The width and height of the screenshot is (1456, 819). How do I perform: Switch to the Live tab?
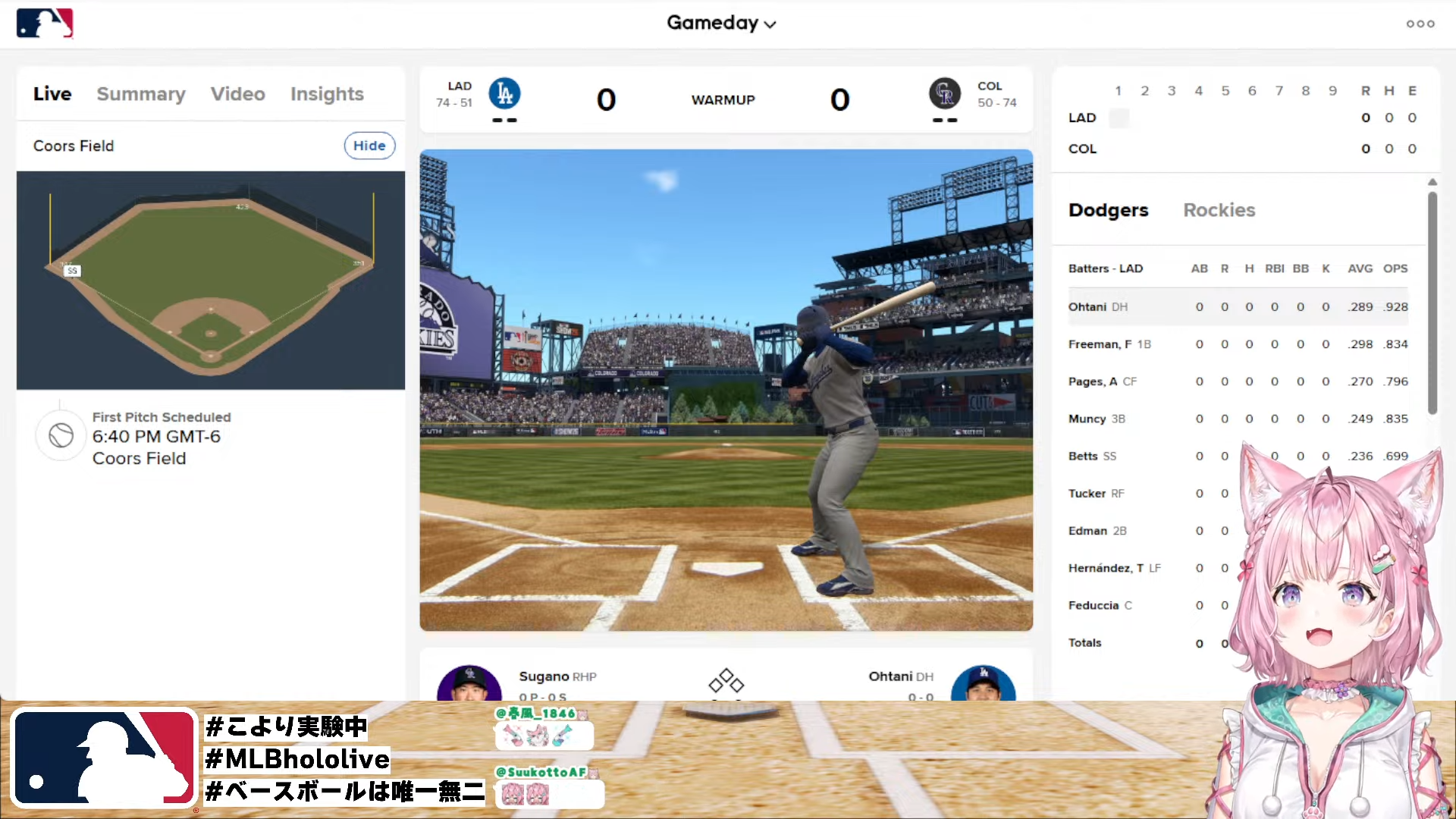(52, 93)
